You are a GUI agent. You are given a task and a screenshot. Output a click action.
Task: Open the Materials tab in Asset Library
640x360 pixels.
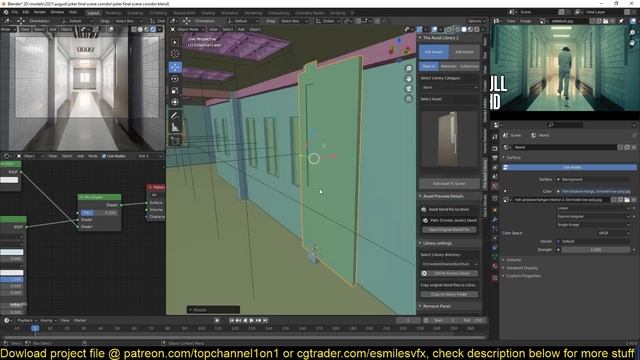tap(449, 66)
